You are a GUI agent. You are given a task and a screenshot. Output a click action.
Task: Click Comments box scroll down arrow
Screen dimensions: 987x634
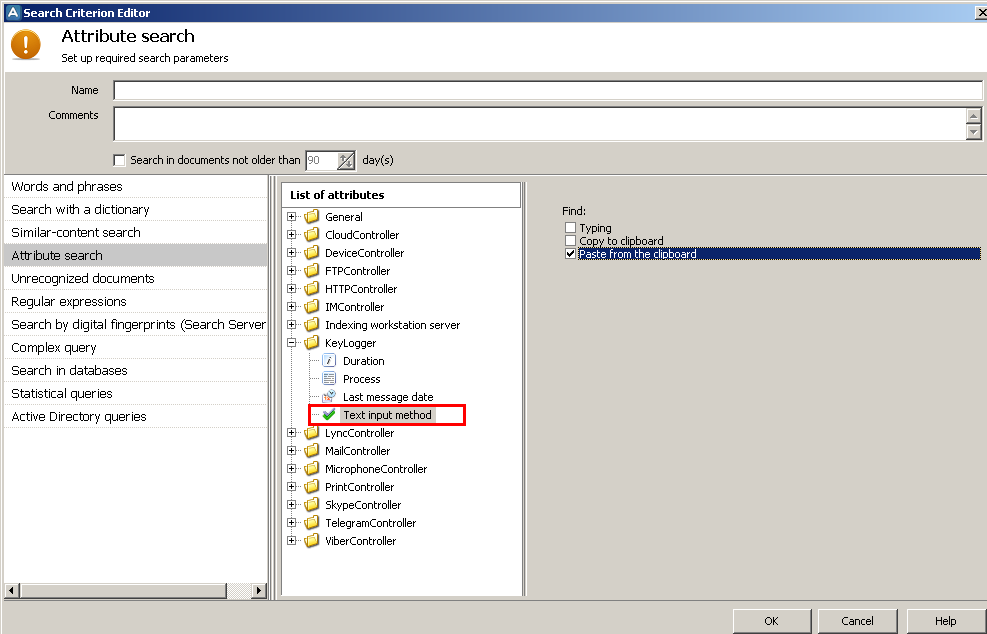(974, 132)
